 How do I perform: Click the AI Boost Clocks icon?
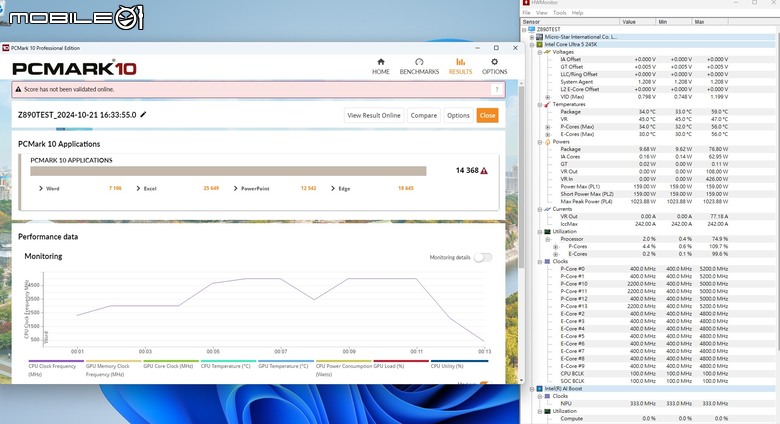(548, 396)
